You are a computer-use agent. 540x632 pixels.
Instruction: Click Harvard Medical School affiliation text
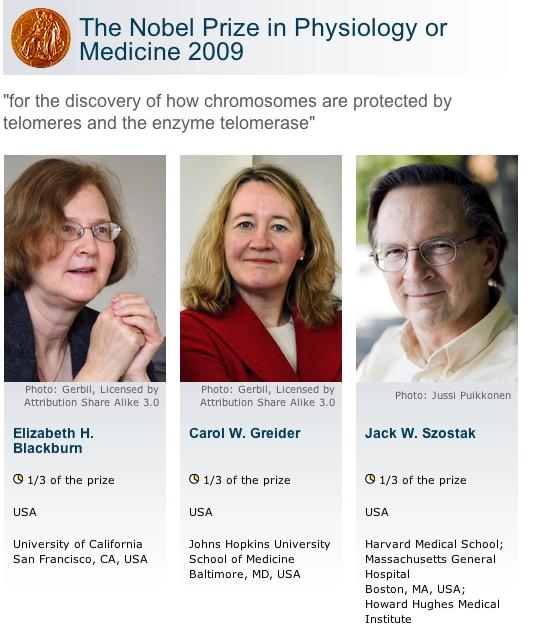434,544
